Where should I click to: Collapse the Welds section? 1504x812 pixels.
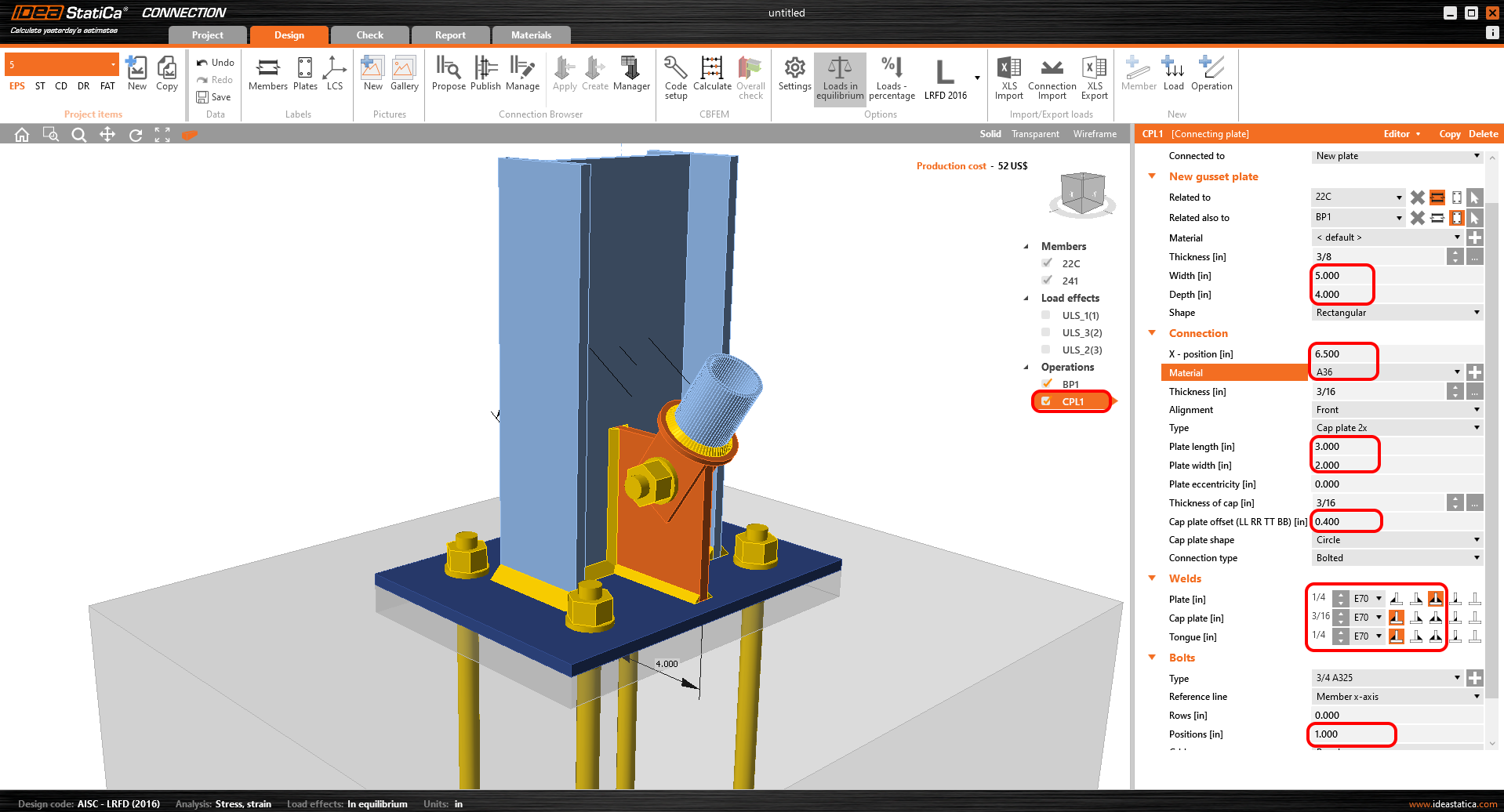point(1151,578)
